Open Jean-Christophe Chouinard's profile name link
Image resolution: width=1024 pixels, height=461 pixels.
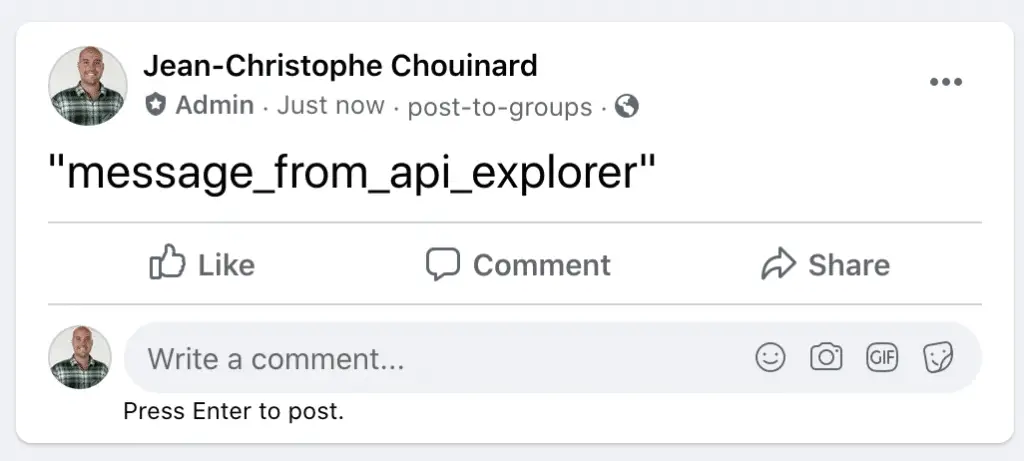click(x=340, y=65)
